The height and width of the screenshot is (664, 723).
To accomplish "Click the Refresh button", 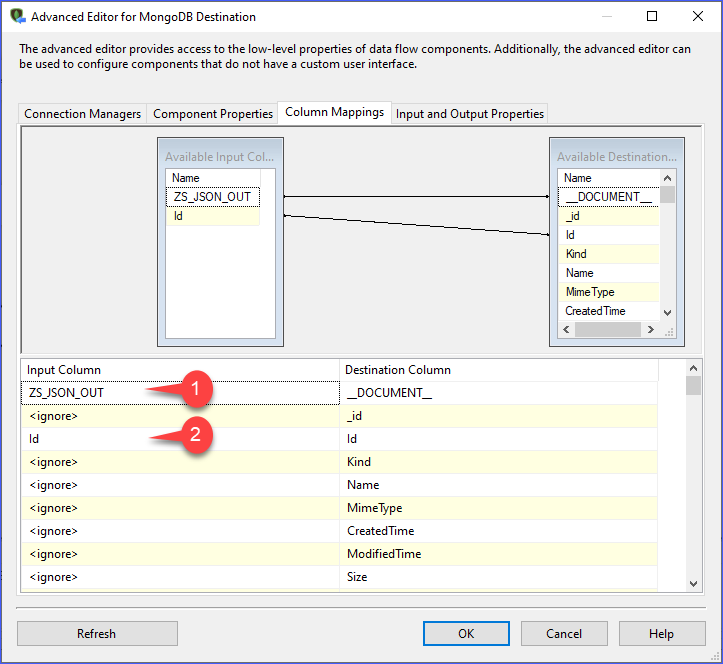I will (97, 634).
